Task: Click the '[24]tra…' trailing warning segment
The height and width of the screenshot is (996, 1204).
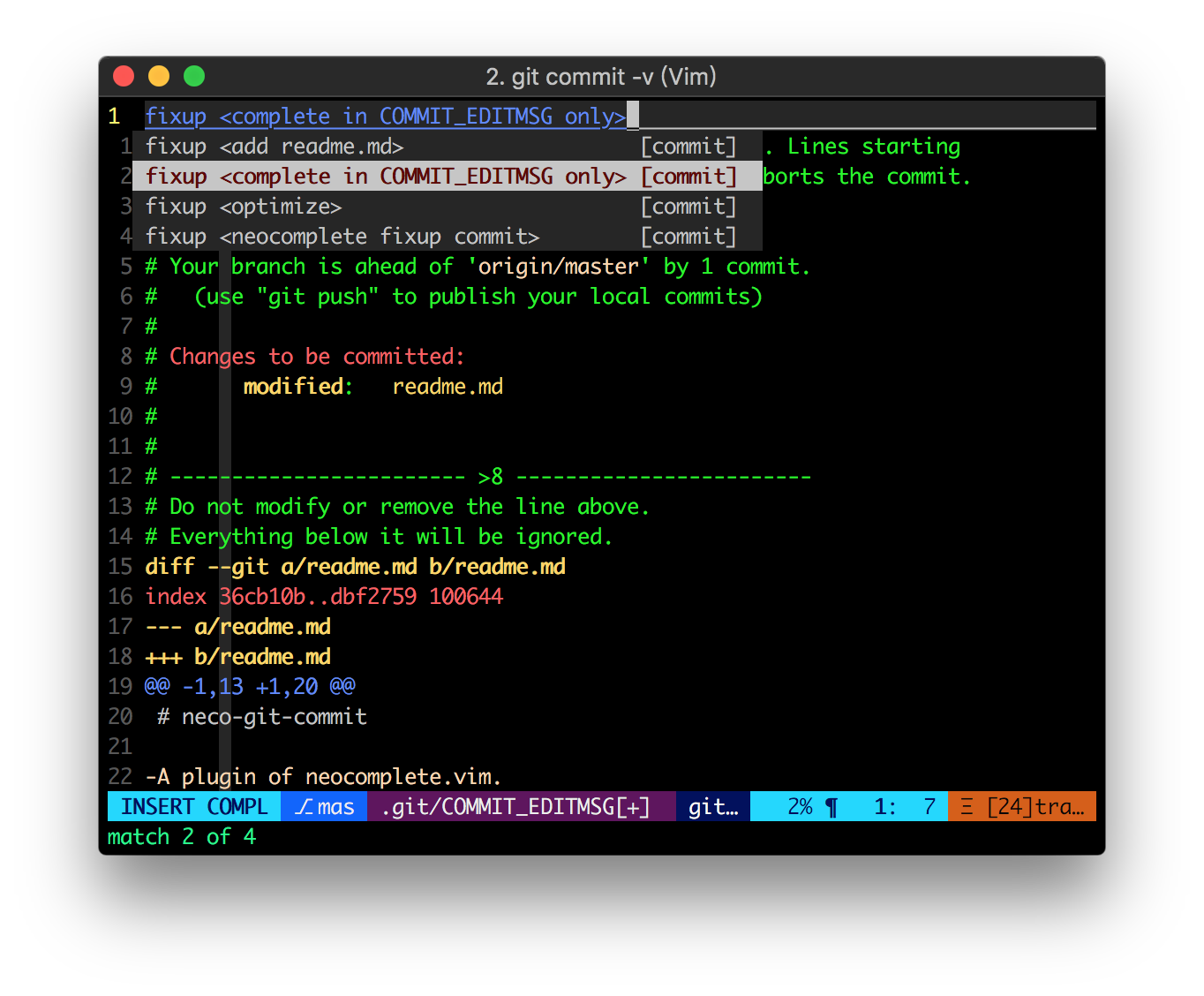Action: coord(1022,807)
